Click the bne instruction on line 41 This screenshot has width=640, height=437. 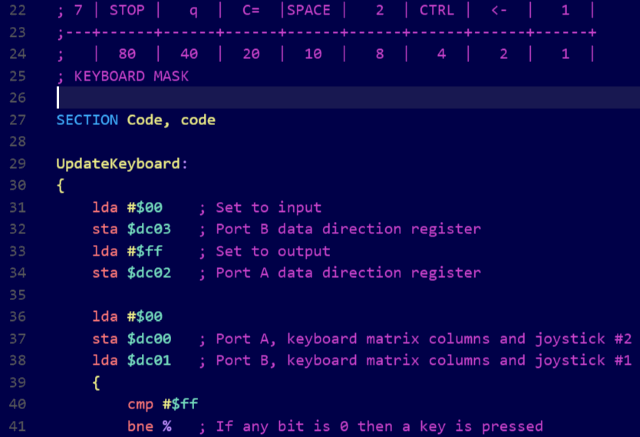tap(140, 426)
